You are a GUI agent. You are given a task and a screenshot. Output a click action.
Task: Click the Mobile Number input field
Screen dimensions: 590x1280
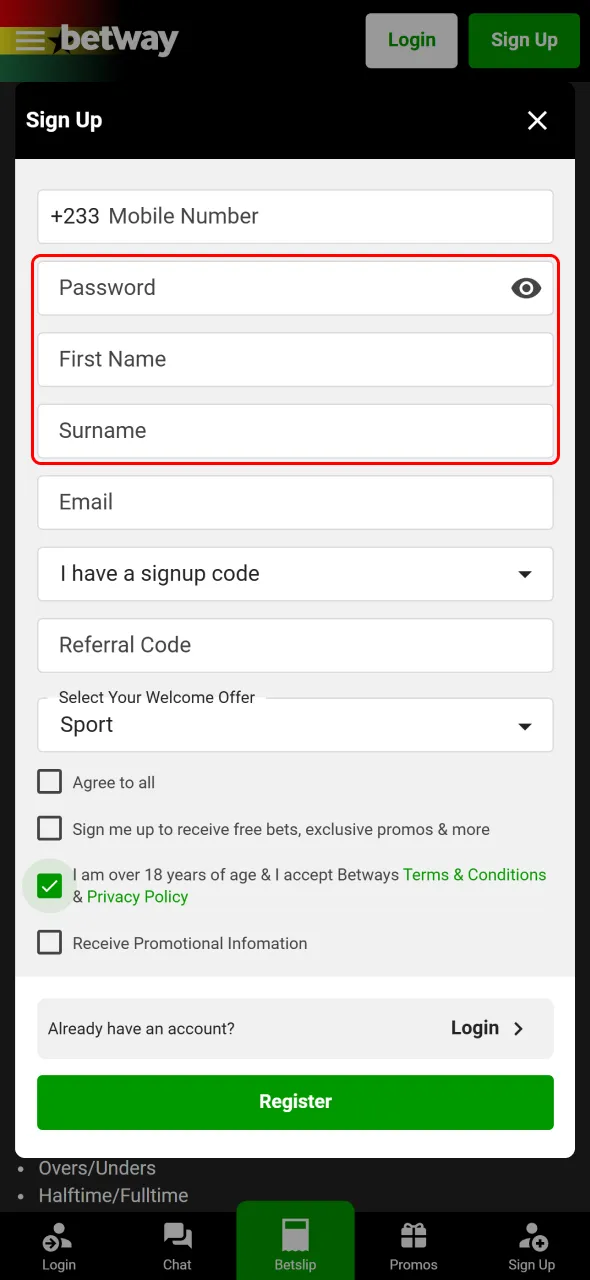click(295, 216)
